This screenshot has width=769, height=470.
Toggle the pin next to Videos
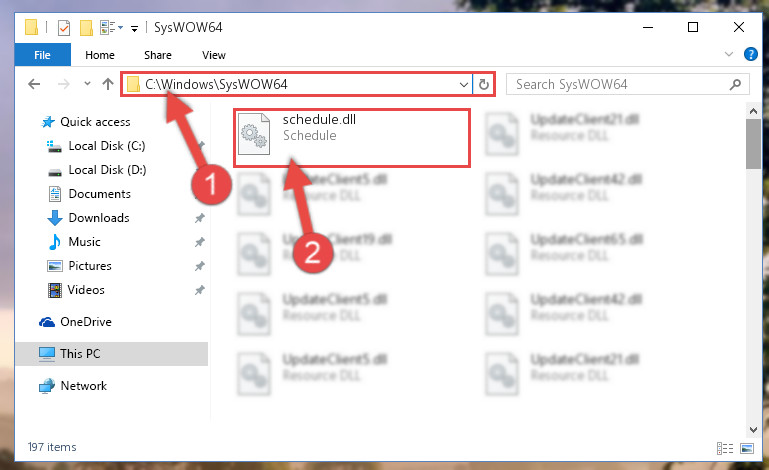tap(200, 290)
